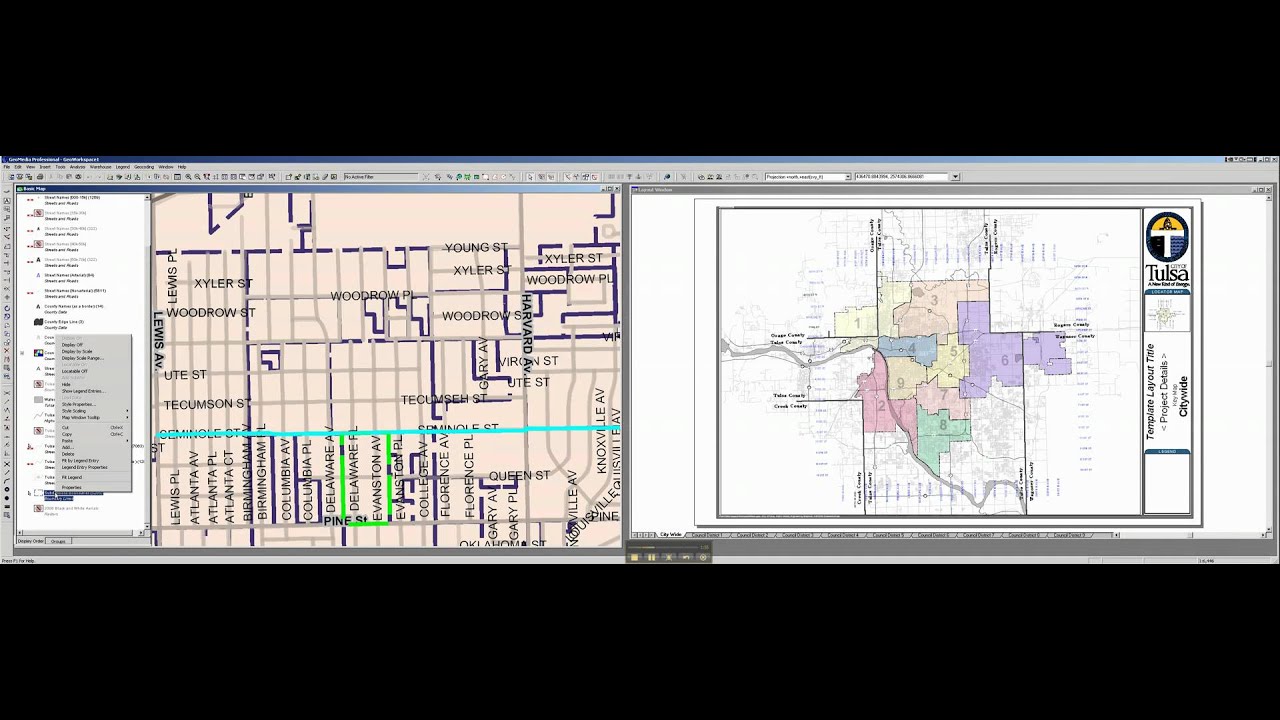Select Fit by Legend Entry
Viewport: 1280px width, 720px height.
[92, 460]
